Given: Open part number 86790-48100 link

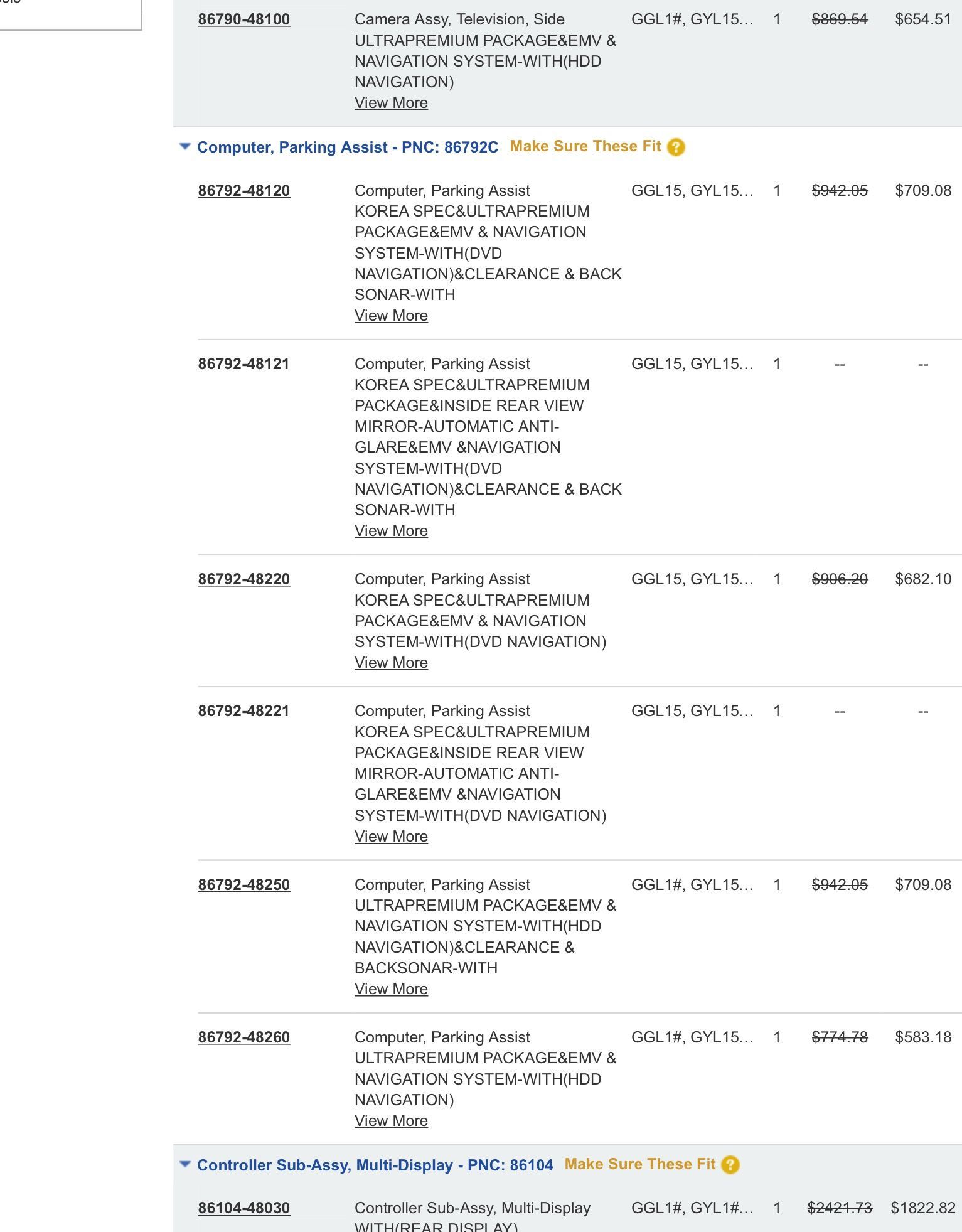Looking at the screenshot, I should click(x=244, y=19).
